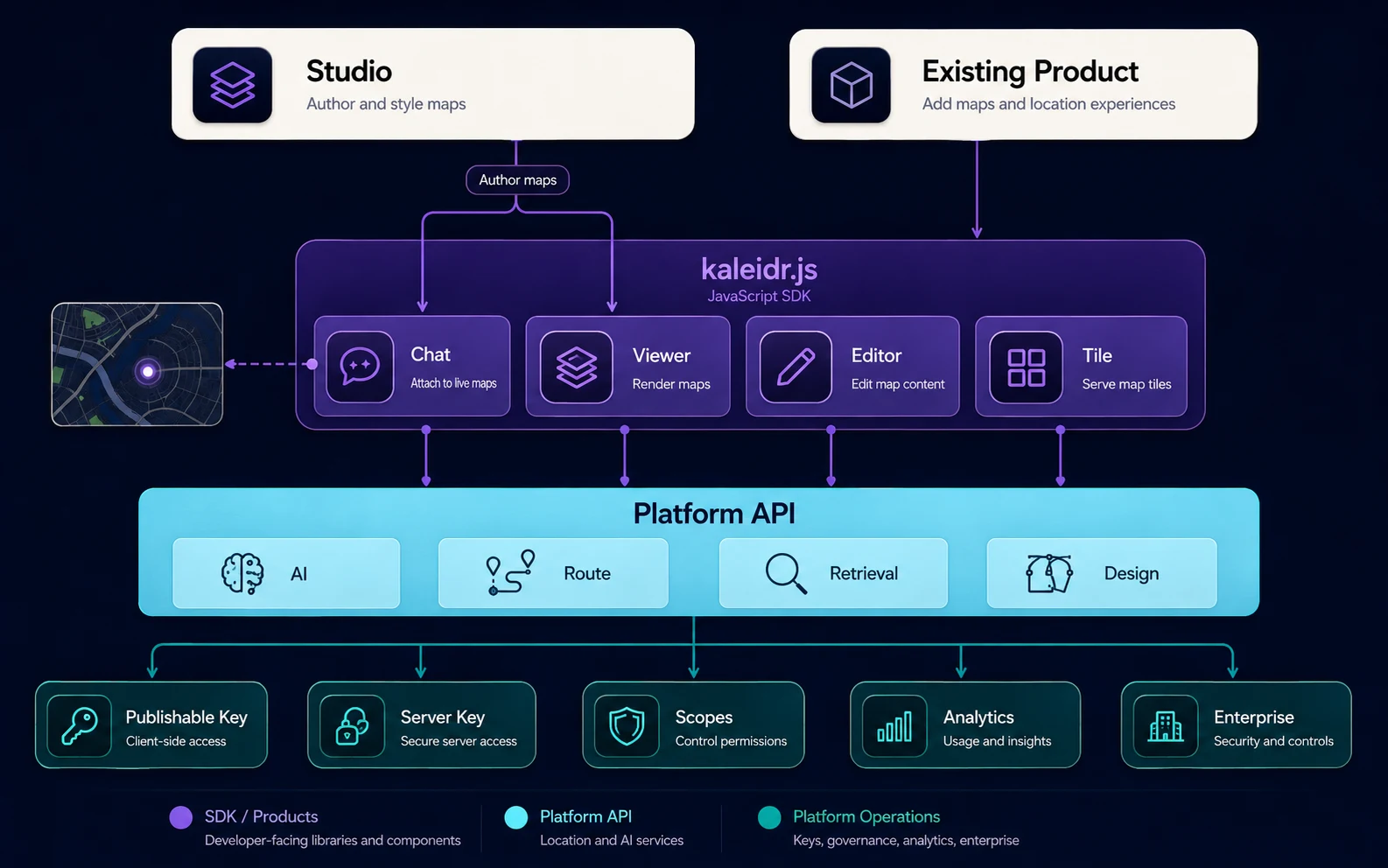Viewport: 1388px width, 868px height.
Task: Click the teal Platform Operations legend dot
Action: click(769, 817)
